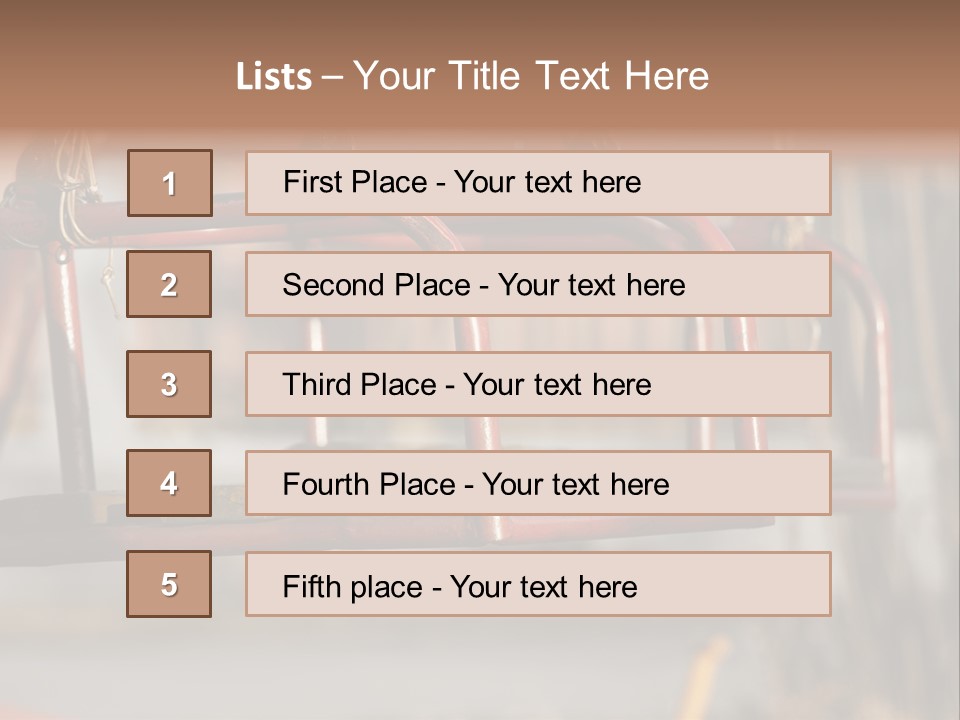Select the number 2 square

point(169,284)
